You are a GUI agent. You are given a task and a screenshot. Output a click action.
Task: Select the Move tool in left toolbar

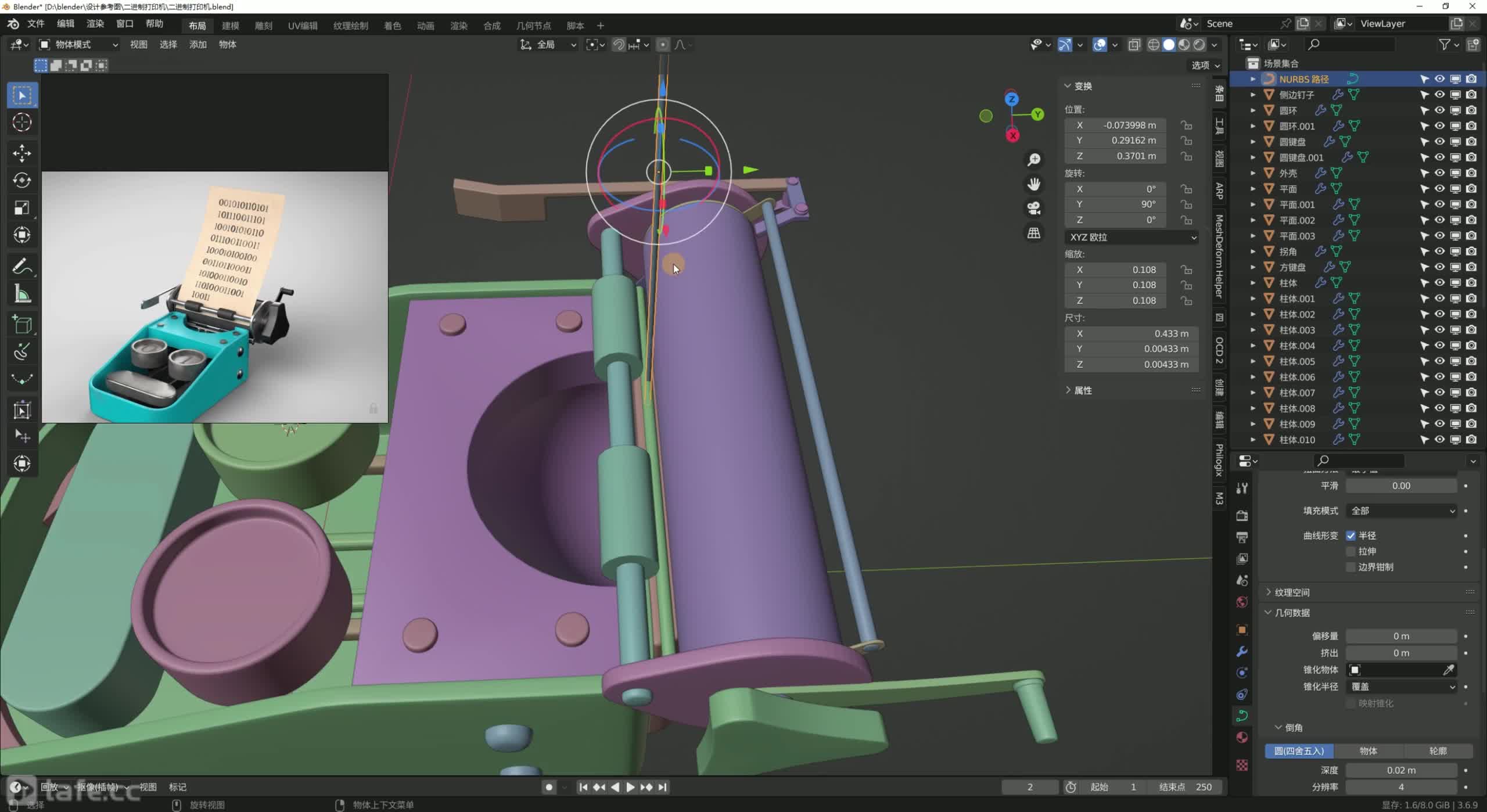[22, 153]
